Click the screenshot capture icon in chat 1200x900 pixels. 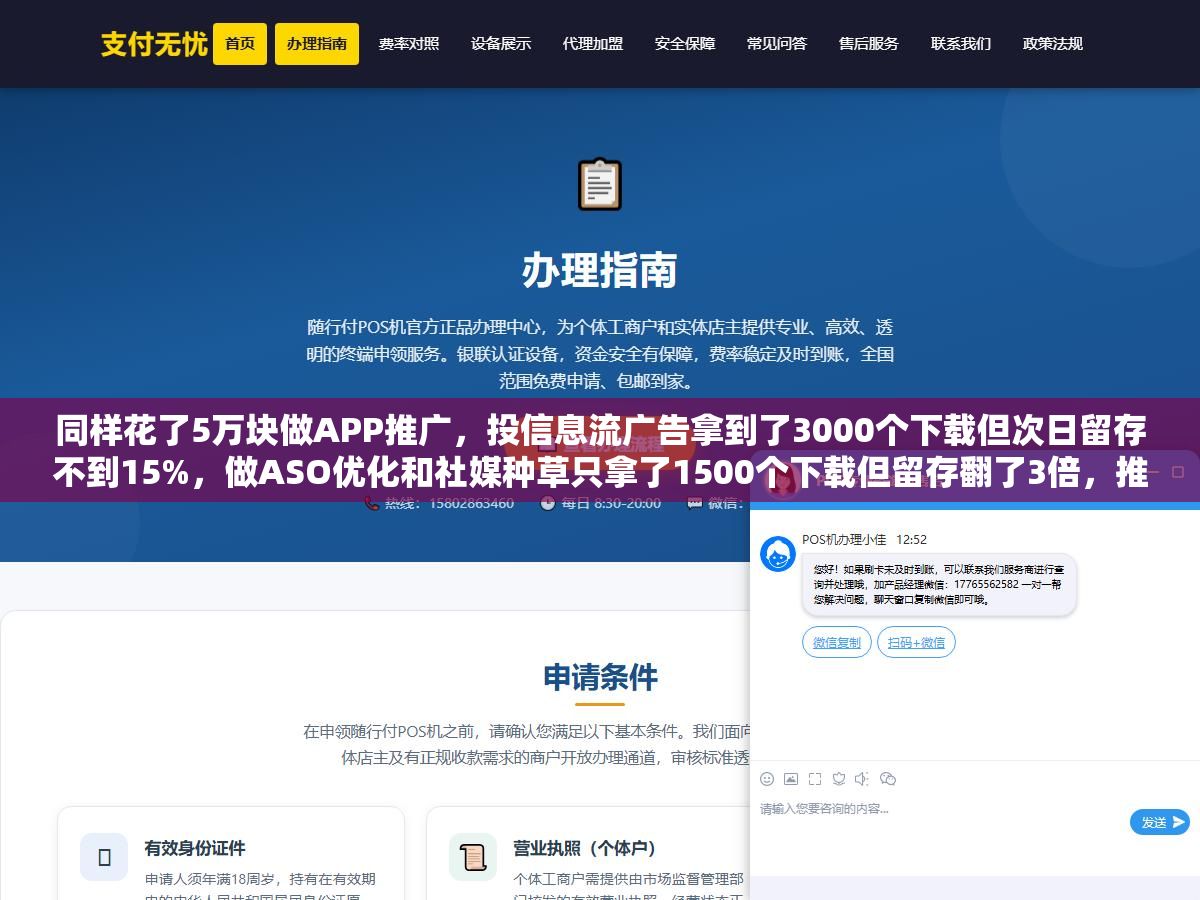click(x=815, y=779)
